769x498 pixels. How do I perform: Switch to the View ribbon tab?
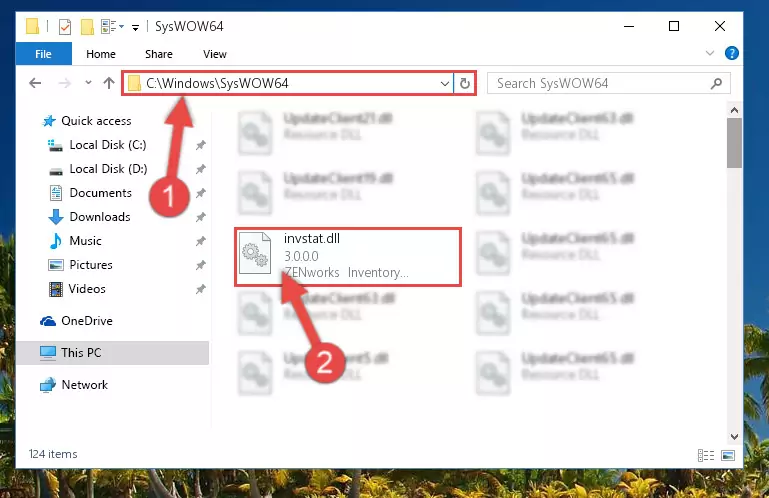coord(215,54)
